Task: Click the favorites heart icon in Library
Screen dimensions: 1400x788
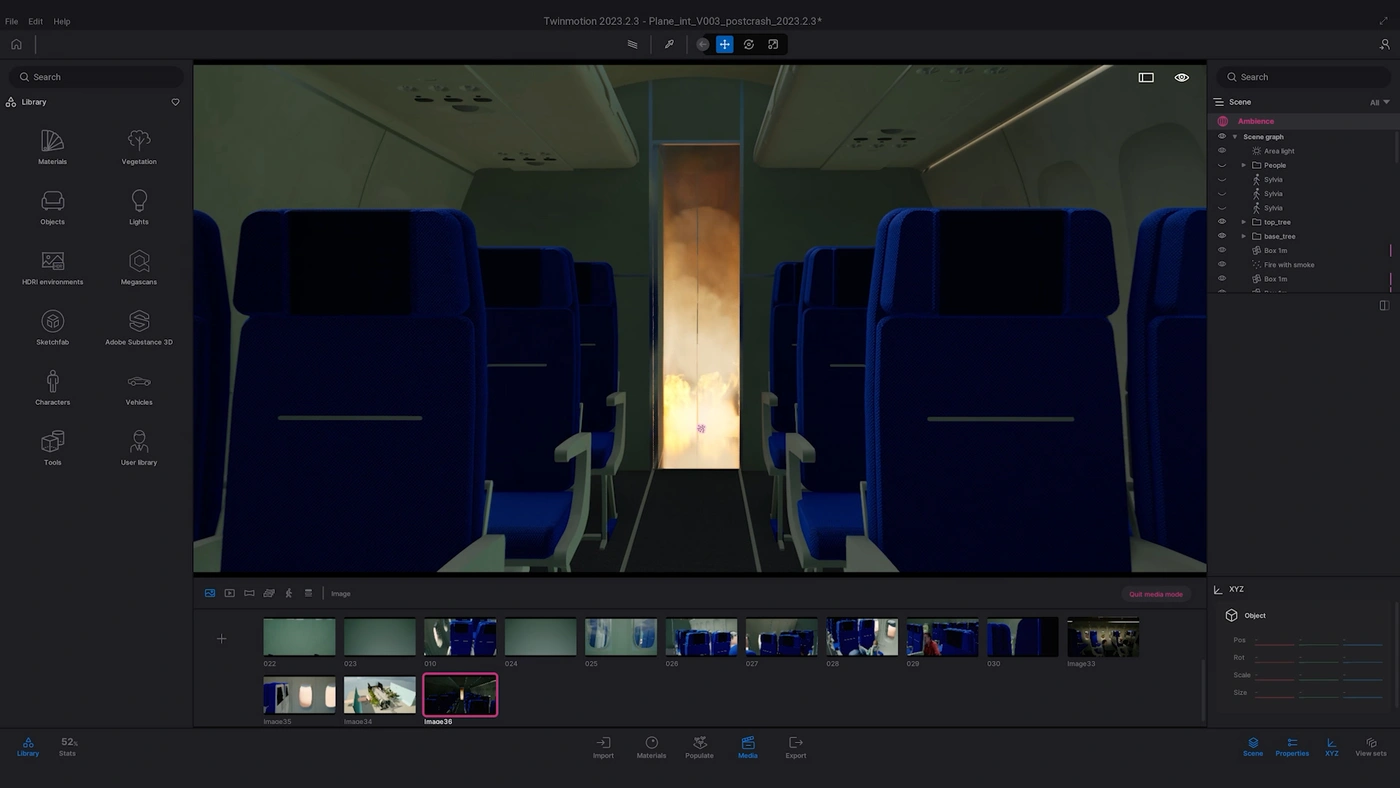Action: click(175, 102)
